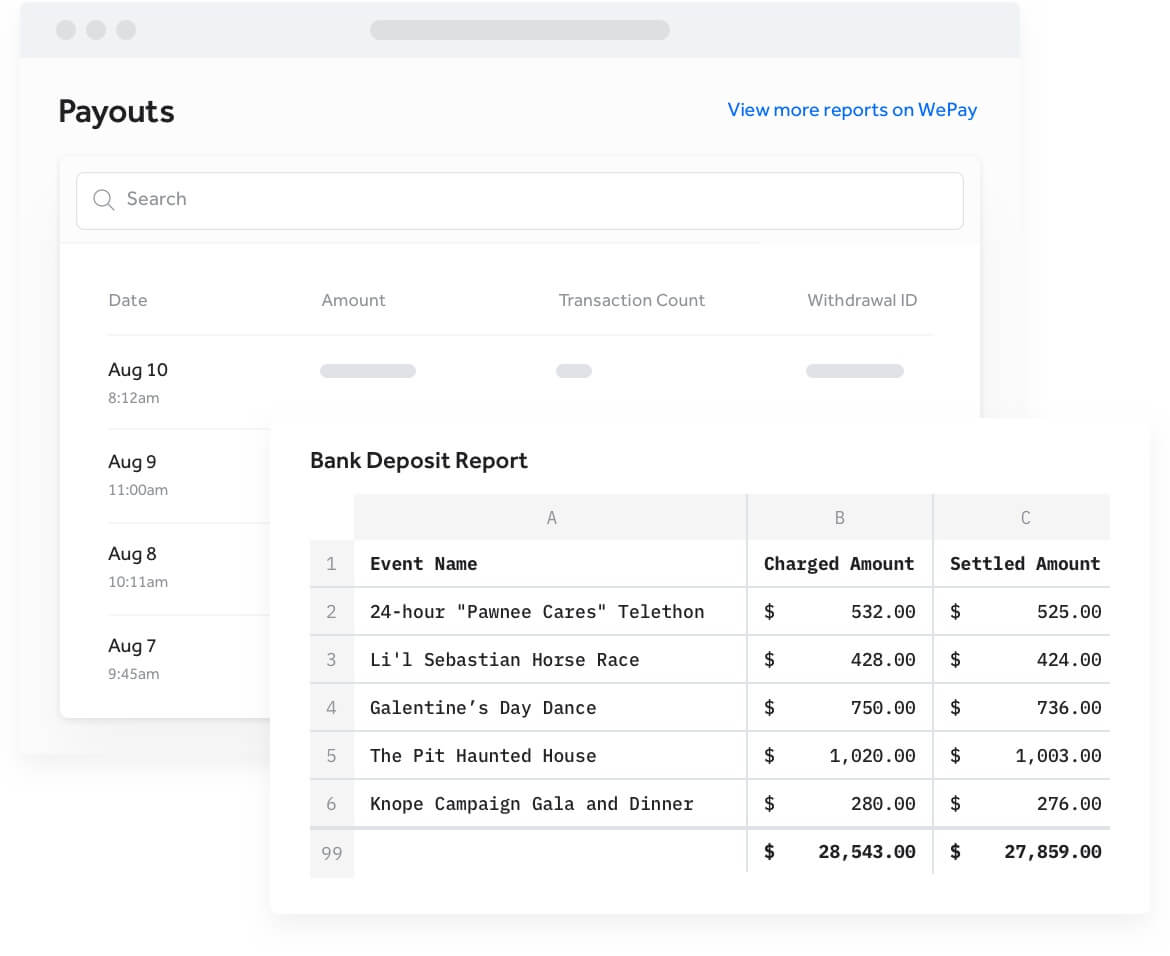1170x956 pixels.
Task: Click the search magnifier icon
Action: (x=103, y=200)
